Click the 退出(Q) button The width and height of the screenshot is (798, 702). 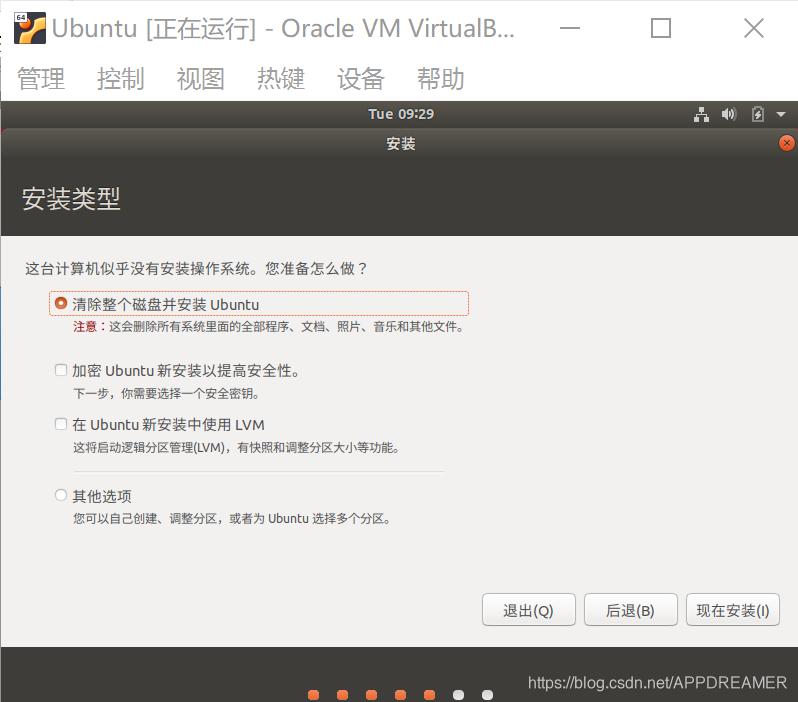(x=529, y=610)
